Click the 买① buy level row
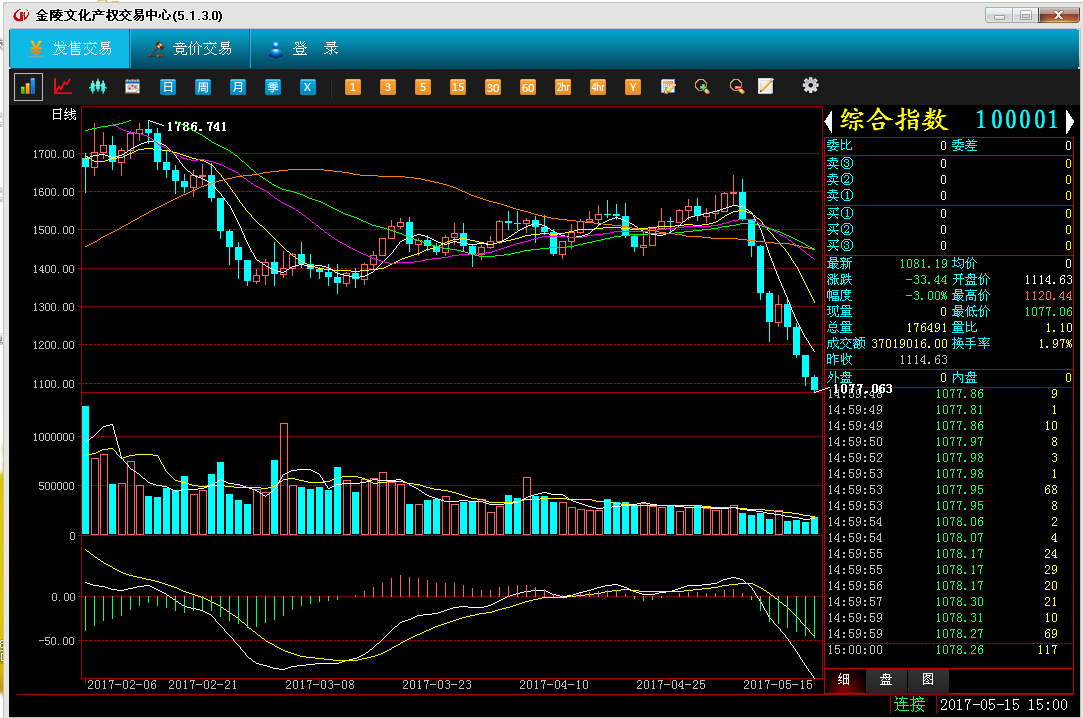1083x718 pixels. [949, 214]
